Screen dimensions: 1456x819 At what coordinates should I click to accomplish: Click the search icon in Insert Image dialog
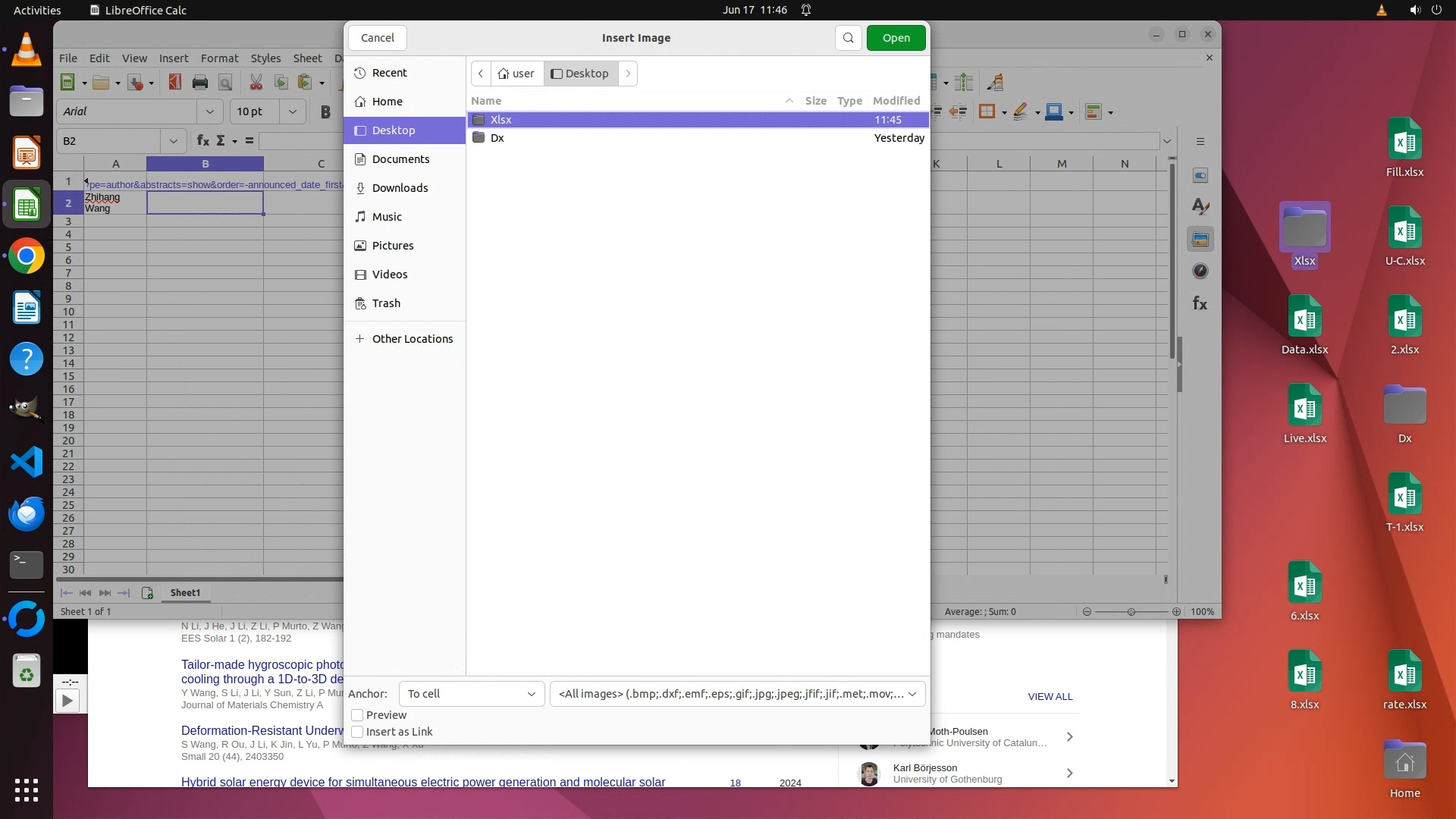click(848, 38)
